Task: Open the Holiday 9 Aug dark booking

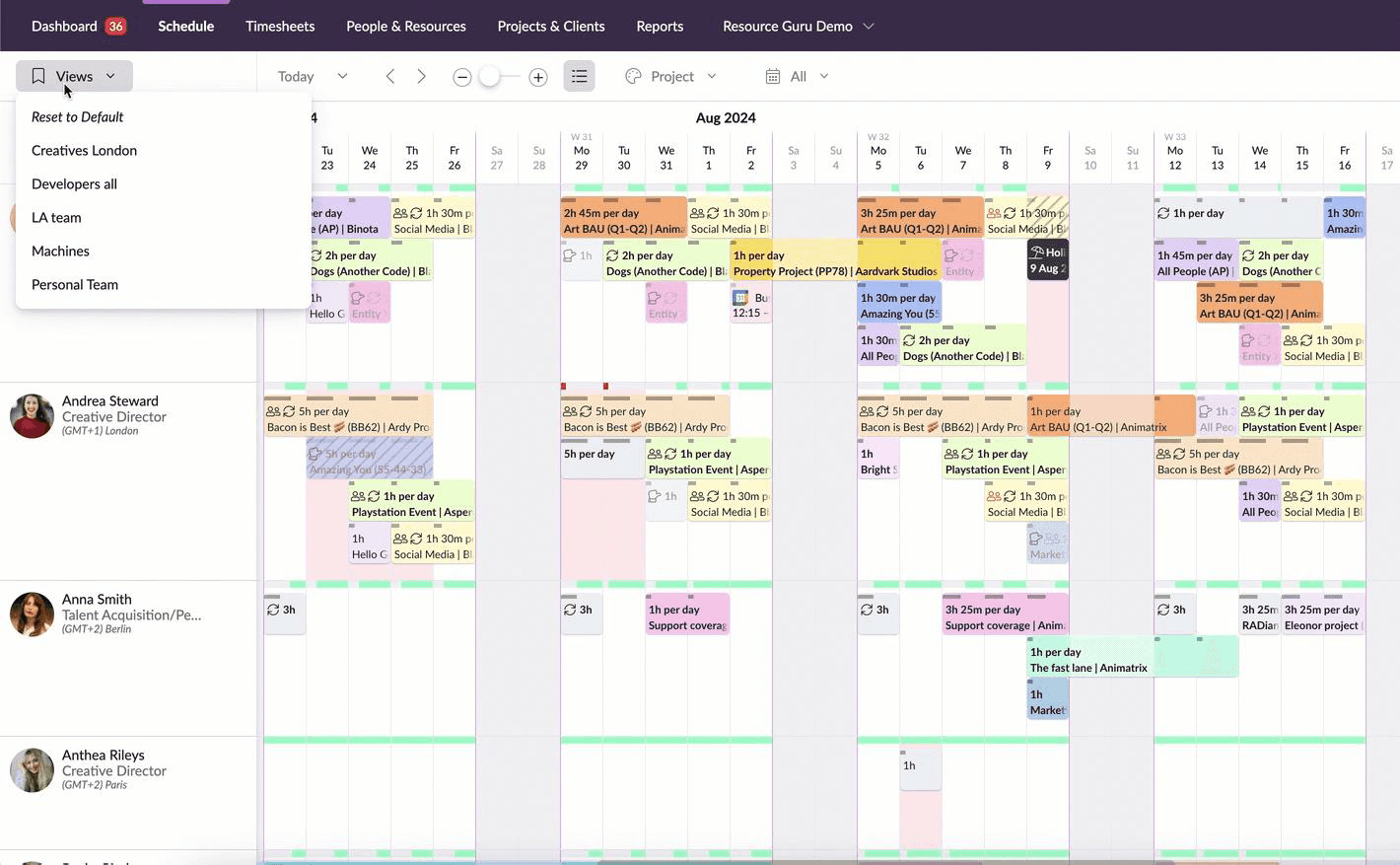Action: tap(1047, 260)
